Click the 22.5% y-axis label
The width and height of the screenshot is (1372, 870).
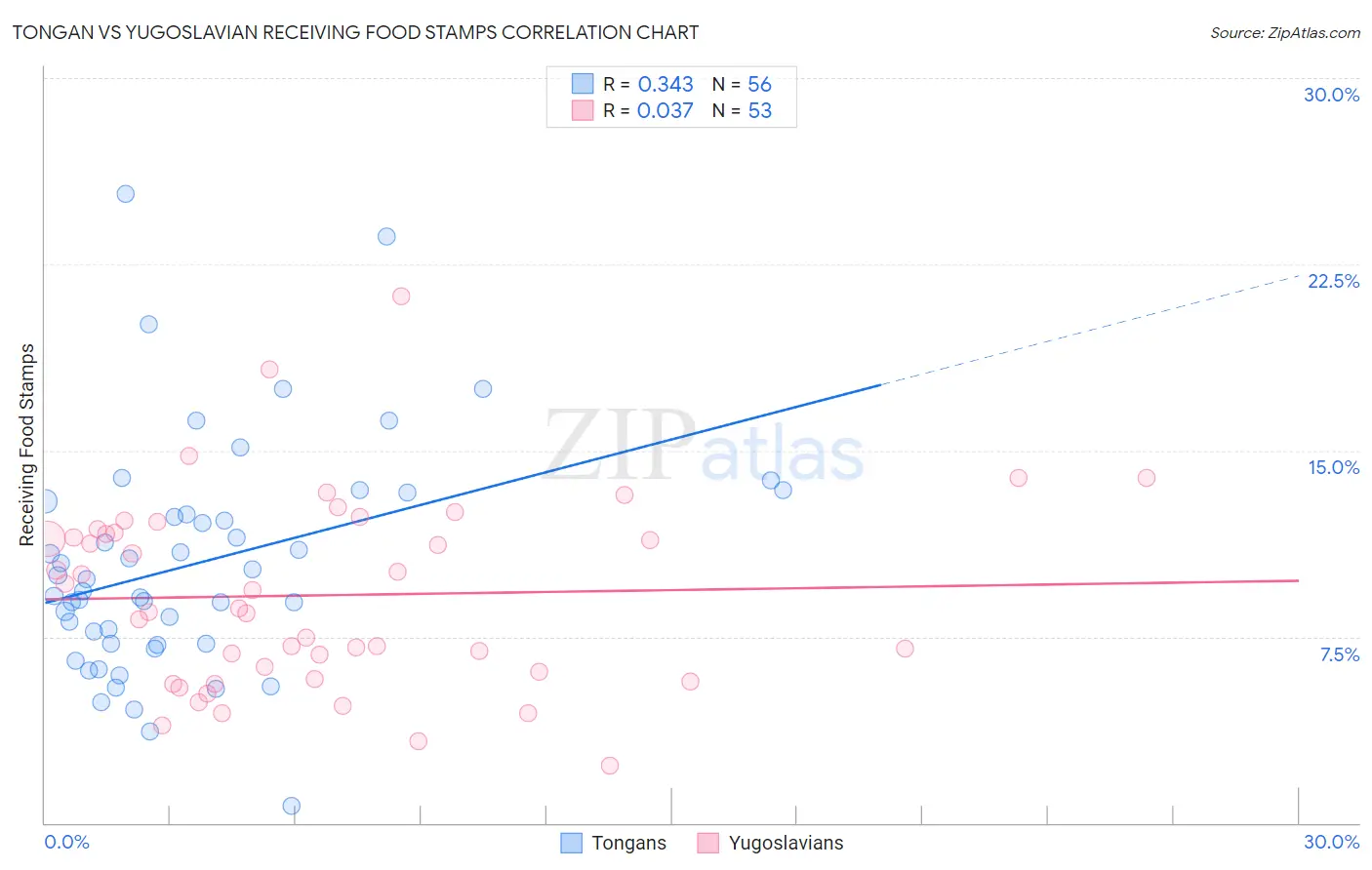(x=1333, y=281)
